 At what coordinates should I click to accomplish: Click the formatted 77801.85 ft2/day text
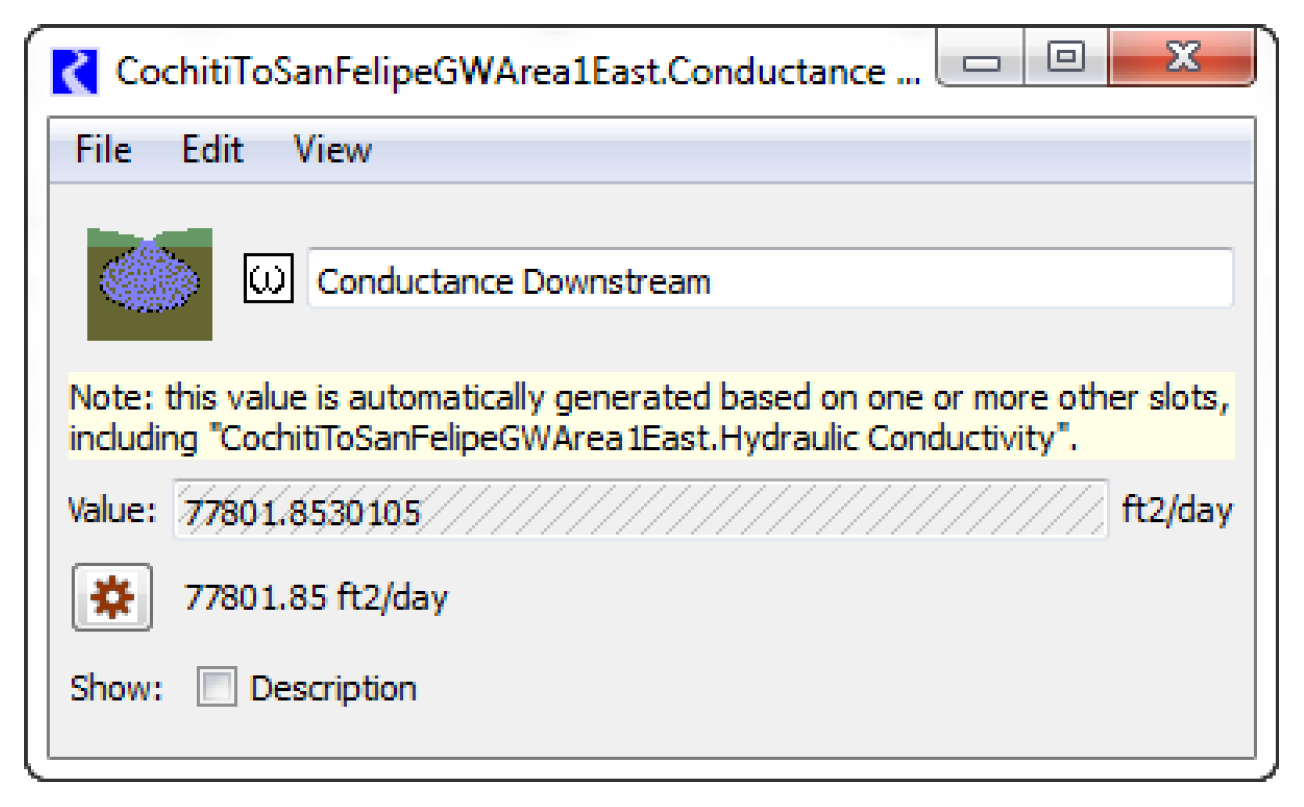[x=316, y=598]
